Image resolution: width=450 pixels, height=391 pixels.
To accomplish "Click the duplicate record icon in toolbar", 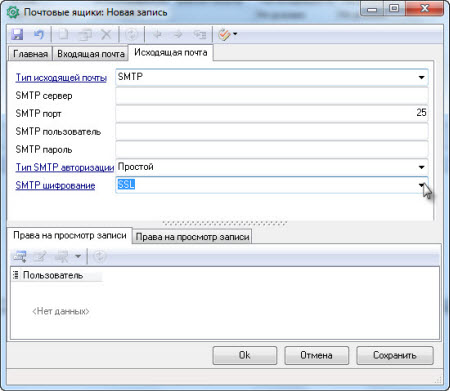I will 85,34.
